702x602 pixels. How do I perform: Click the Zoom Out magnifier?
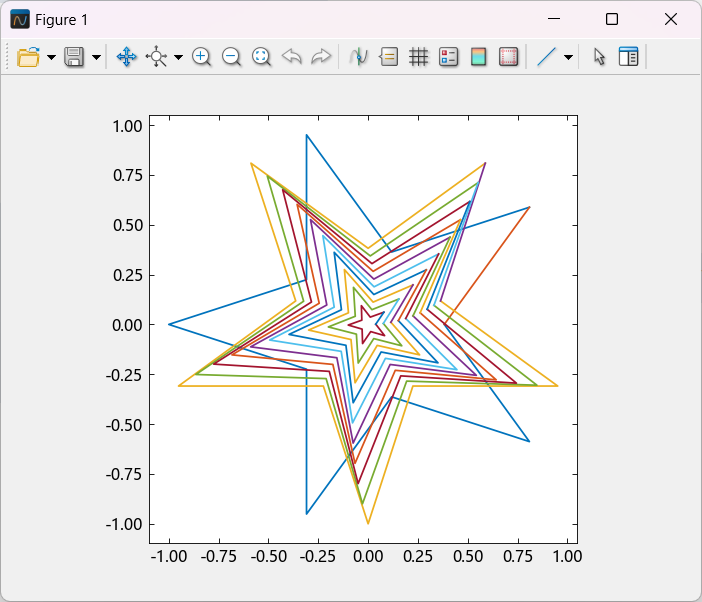231,57
